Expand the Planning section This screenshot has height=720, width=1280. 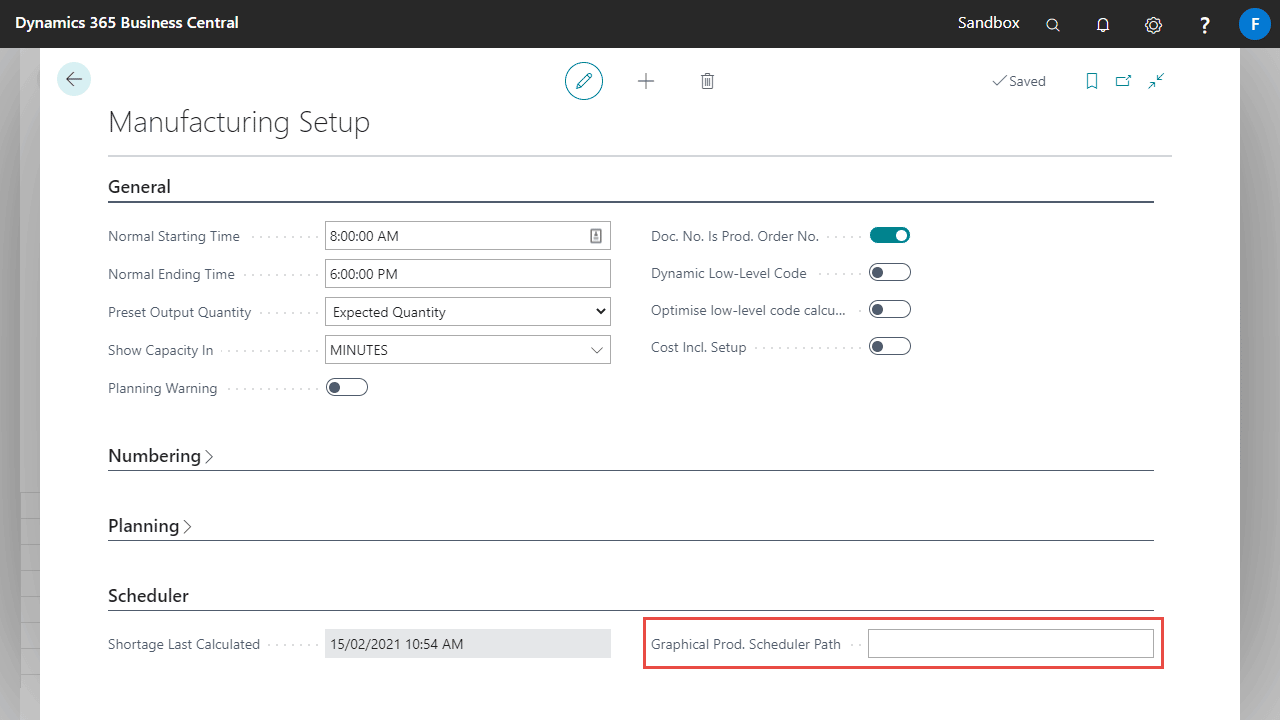pos(150,526)
